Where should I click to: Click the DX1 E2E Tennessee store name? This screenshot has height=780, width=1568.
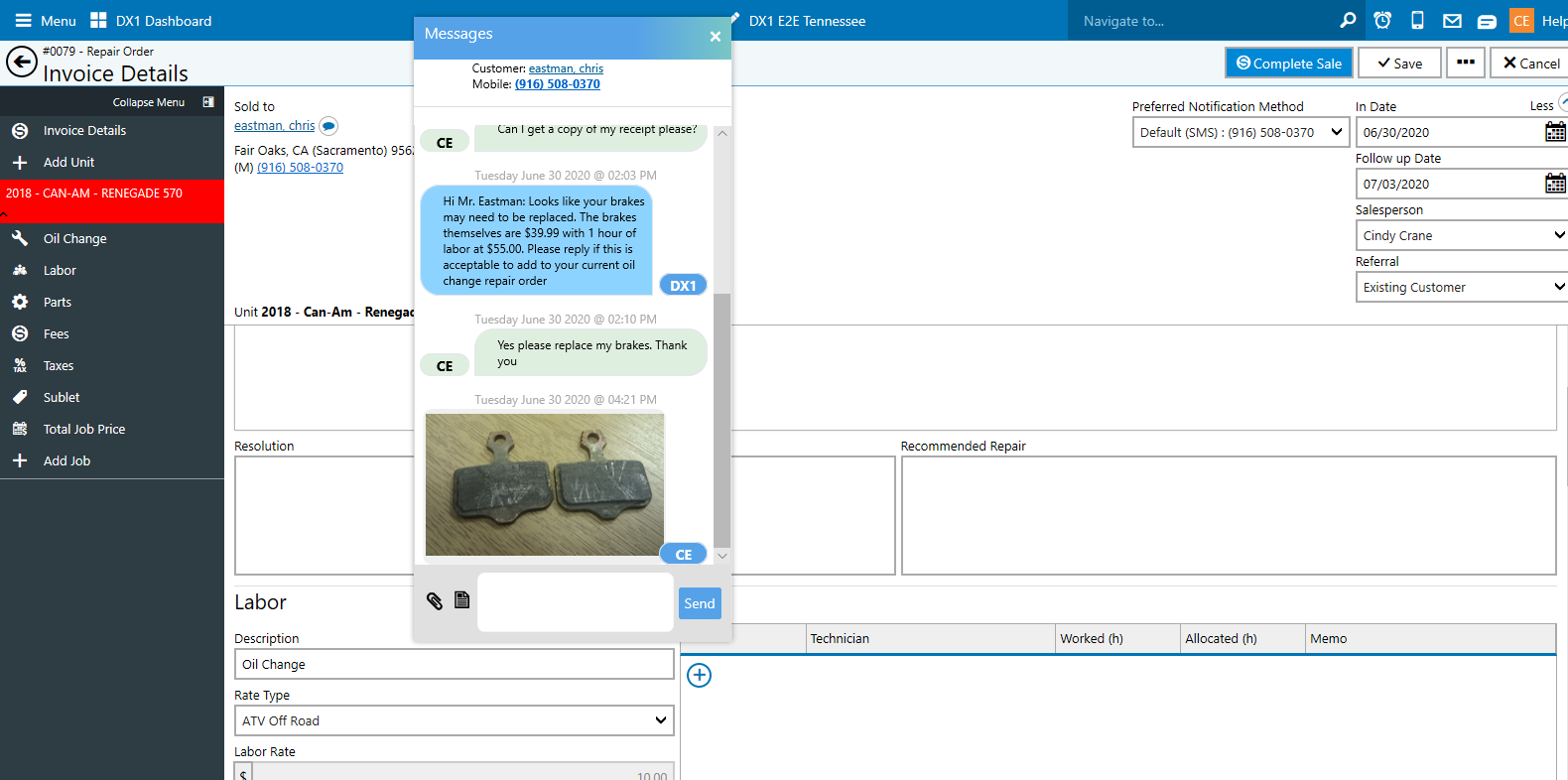[x=807, y=21]
